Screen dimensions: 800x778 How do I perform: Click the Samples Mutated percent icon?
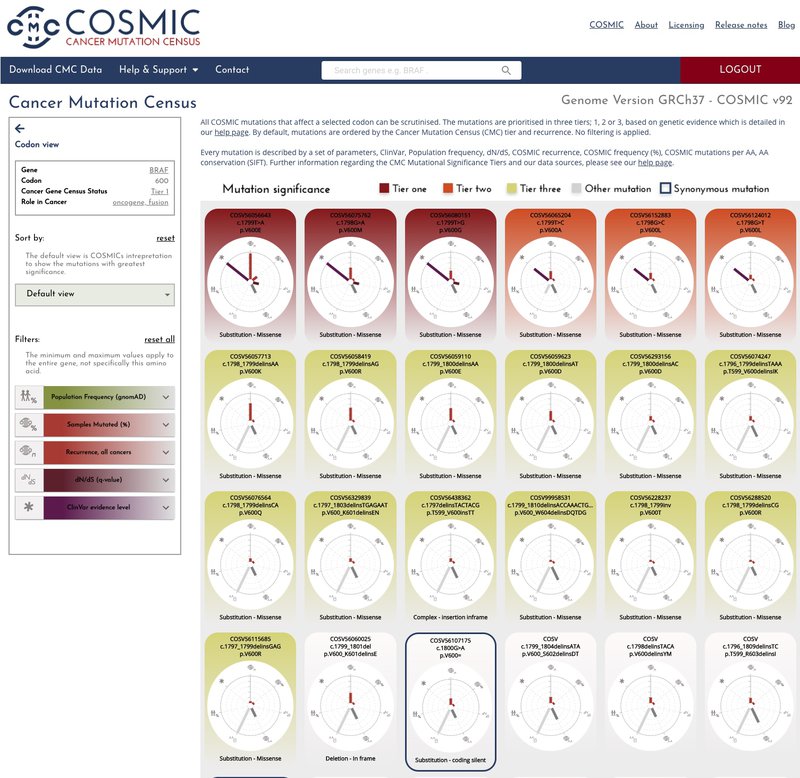[x=27, y=425]
